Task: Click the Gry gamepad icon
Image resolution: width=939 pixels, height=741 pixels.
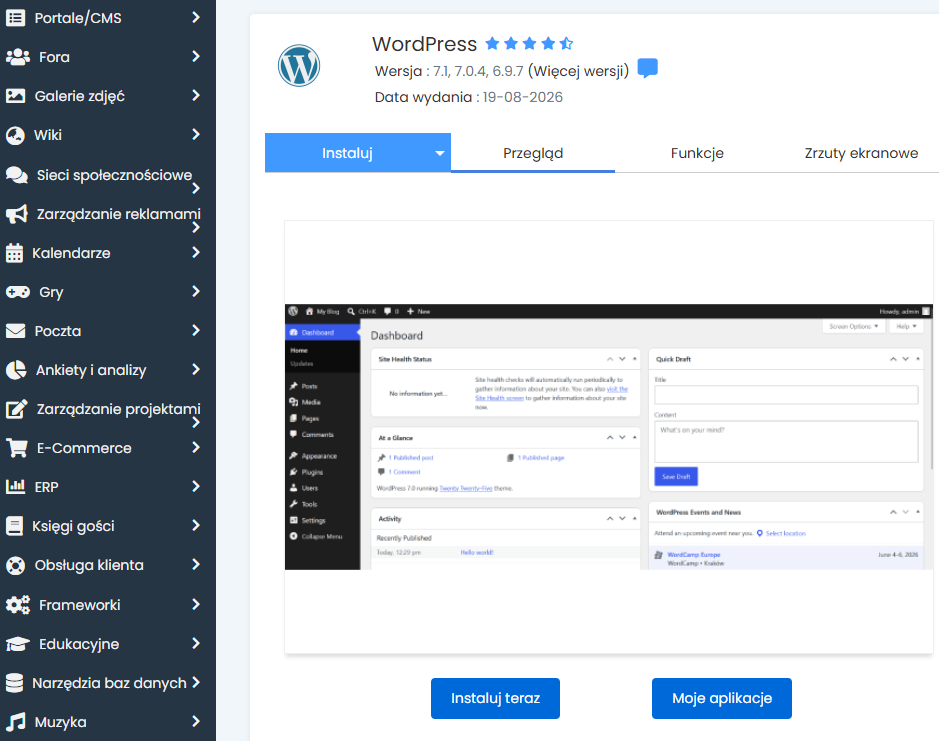Action: pyautogui.click(x=17, y=292)
